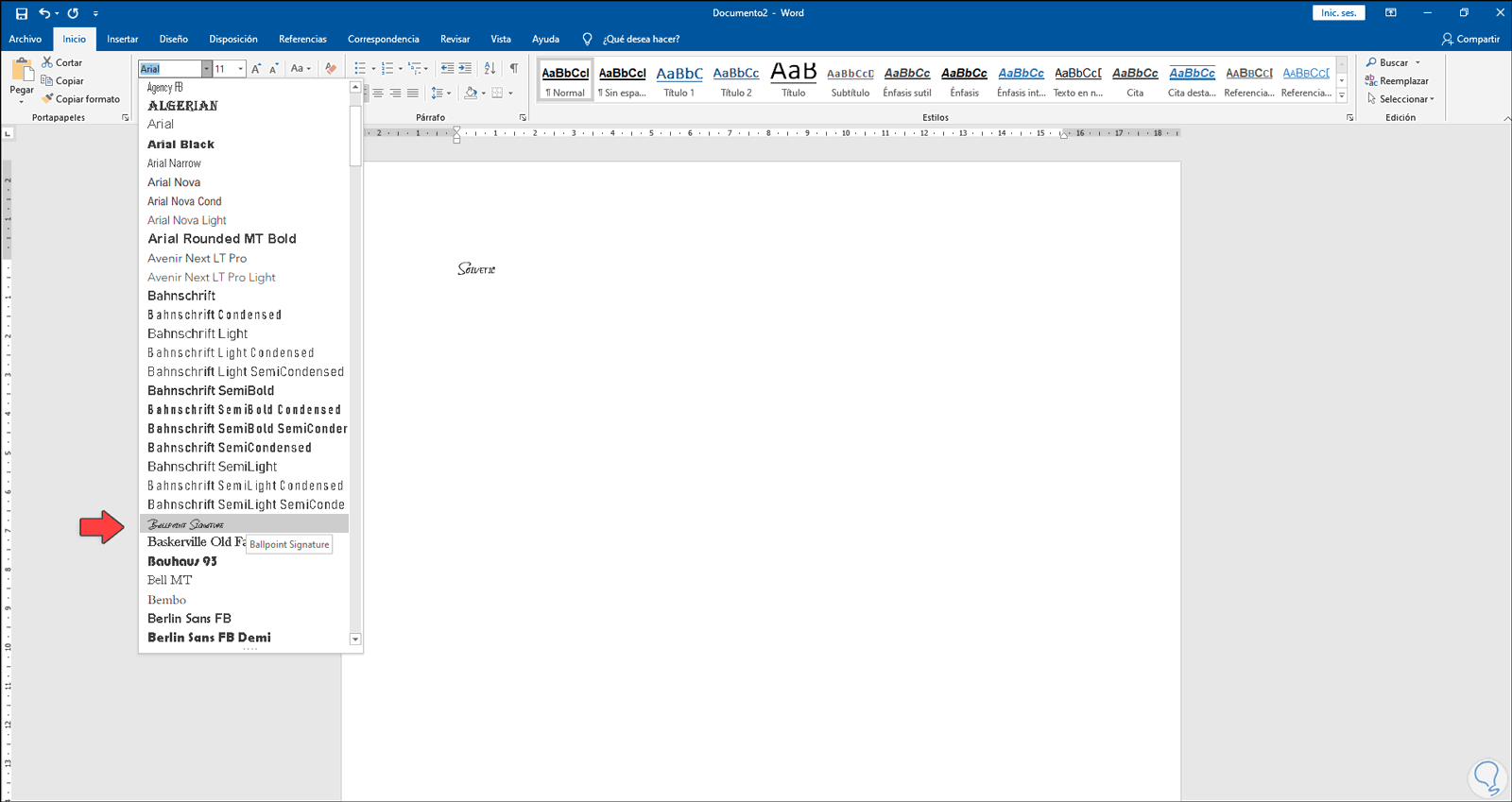Viewport: 1512px width, 802px height.
Task: Apply the Título 1 style
Action: point(679,80)
